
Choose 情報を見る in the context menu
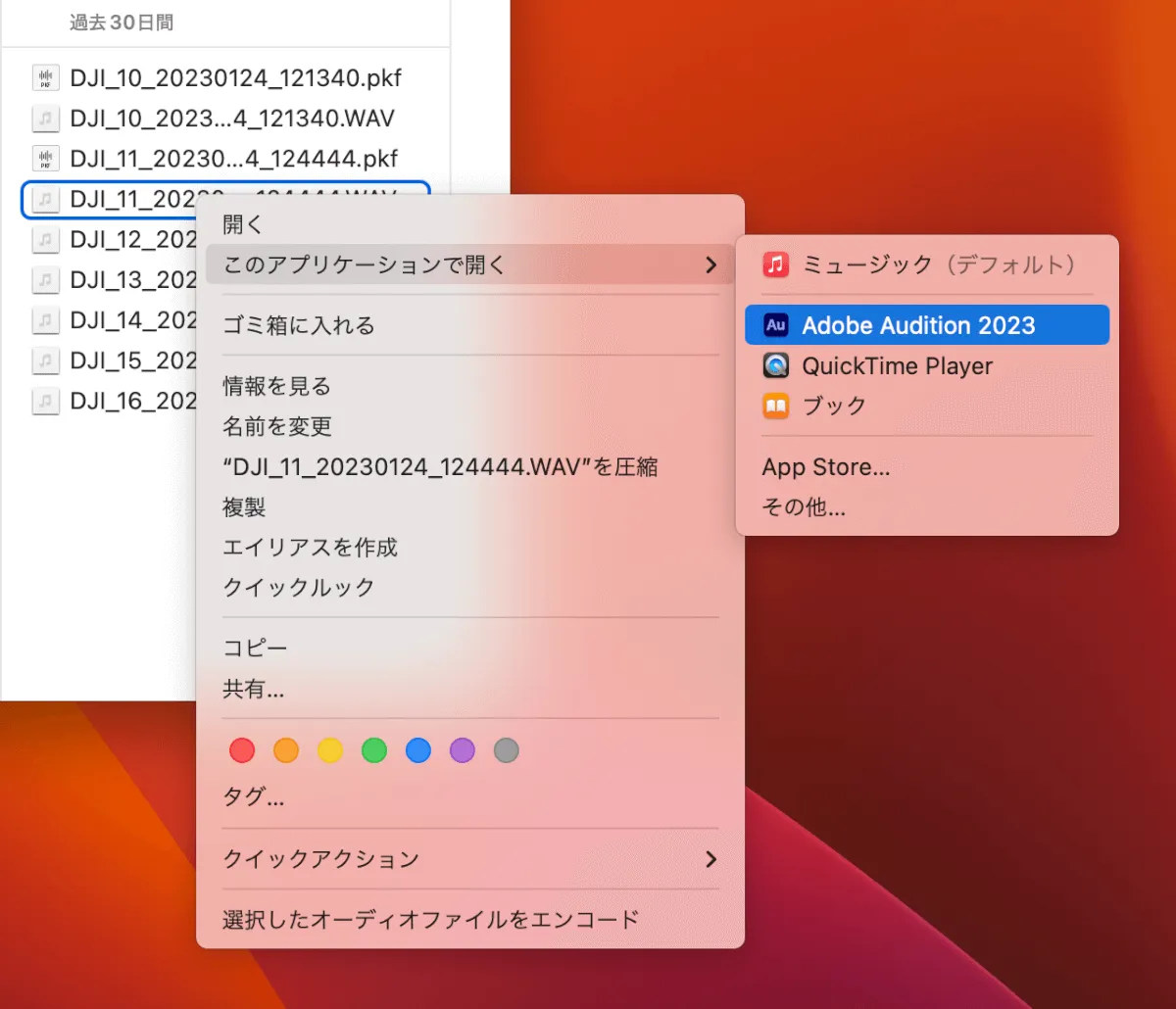277,386
